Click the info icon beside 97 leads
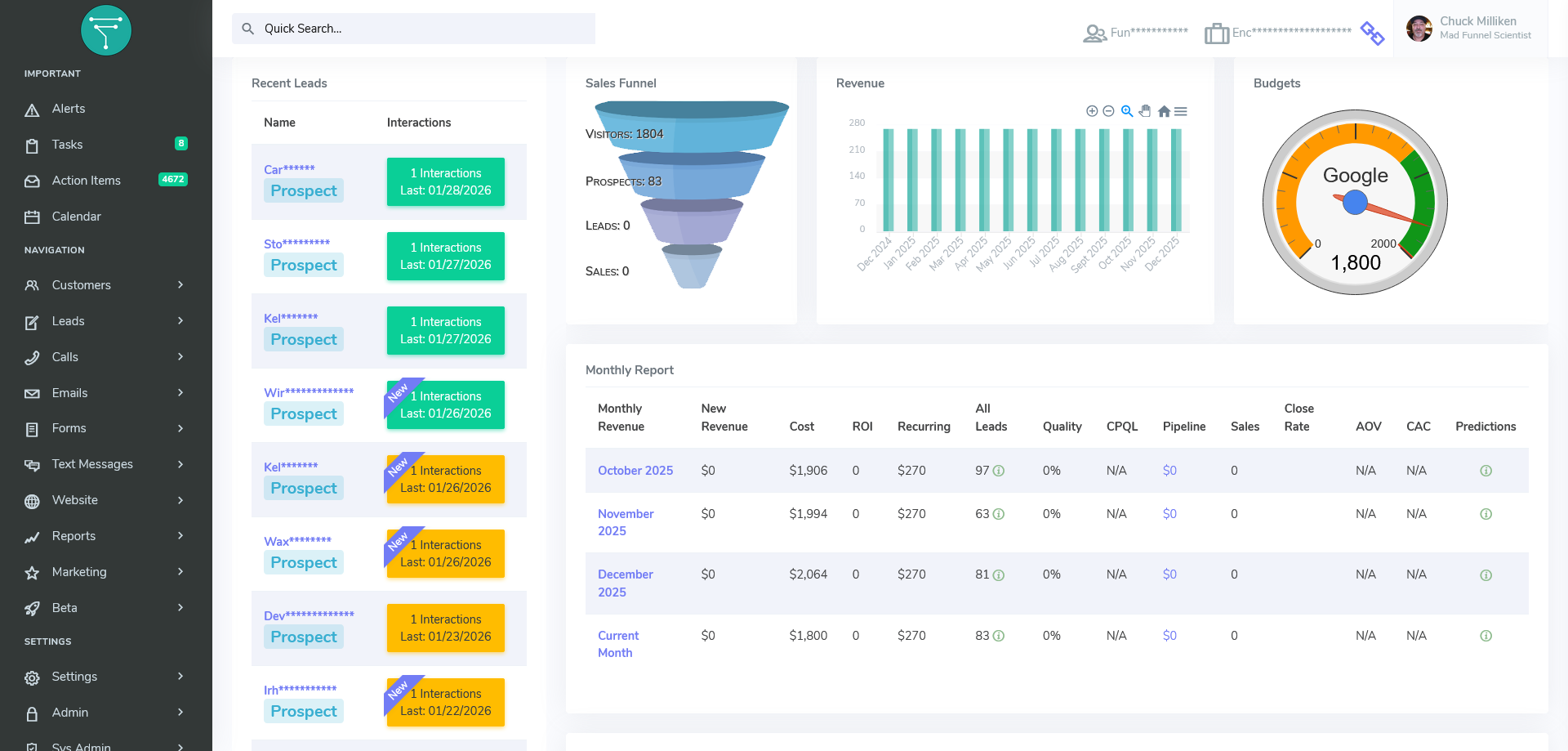Screen dimensions: 1568x751 [999, 471]
